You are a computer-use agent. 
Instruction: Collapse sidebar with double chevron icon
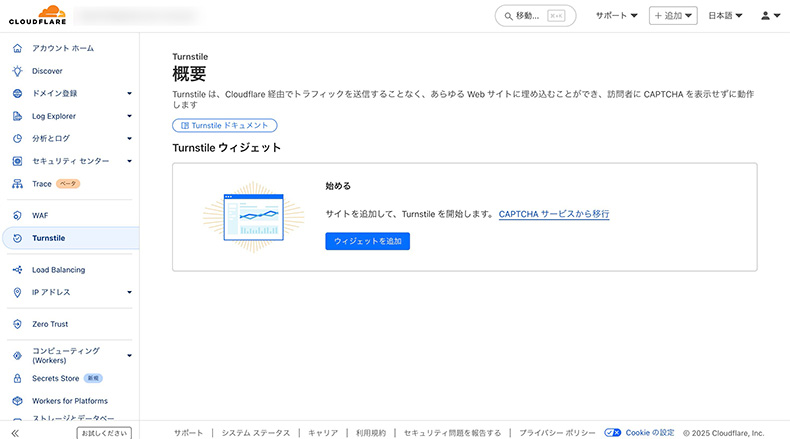[15, 433]
